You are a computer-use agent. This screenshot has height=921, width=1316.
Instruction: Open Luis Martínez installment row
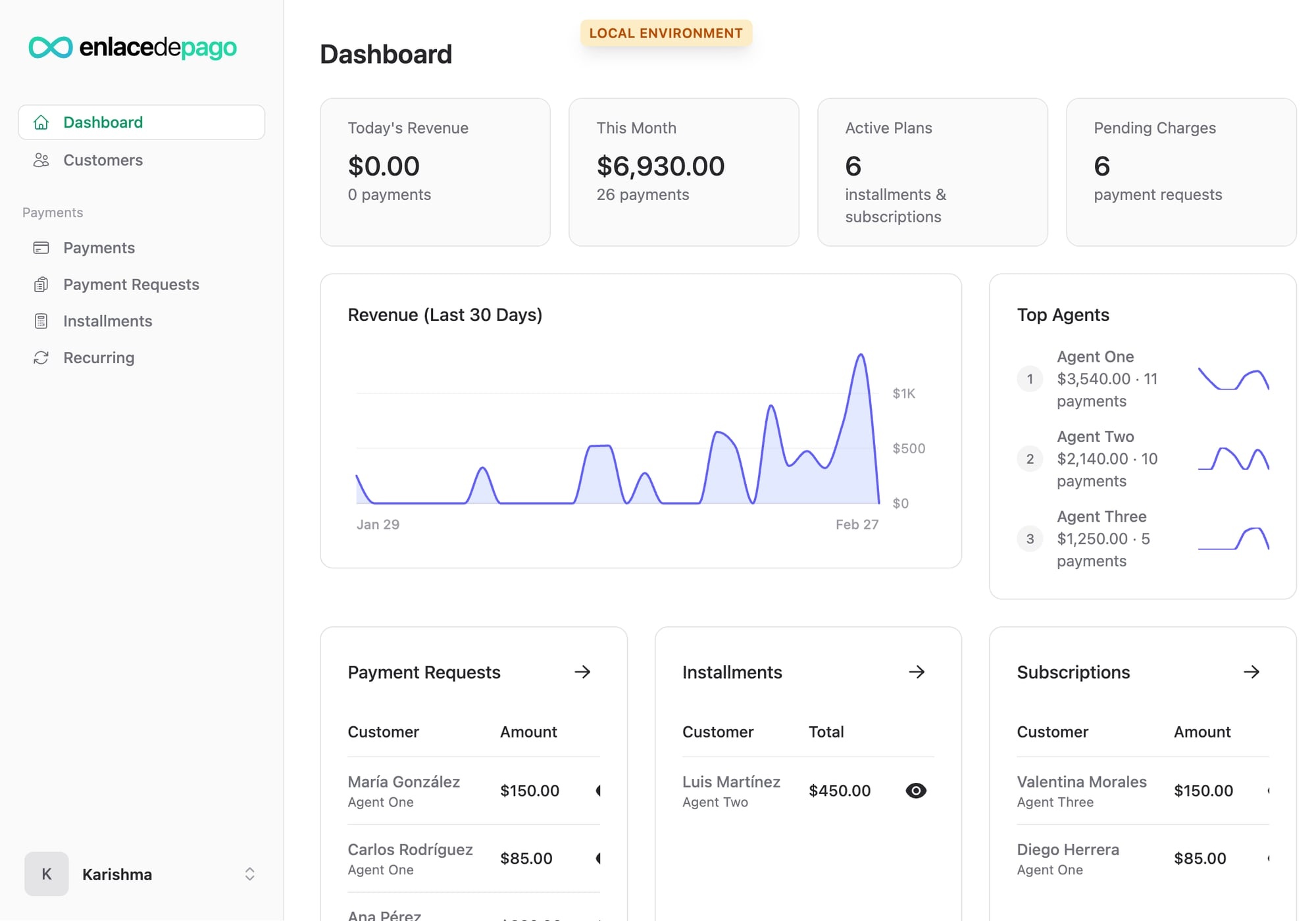(x=808, y=791)
